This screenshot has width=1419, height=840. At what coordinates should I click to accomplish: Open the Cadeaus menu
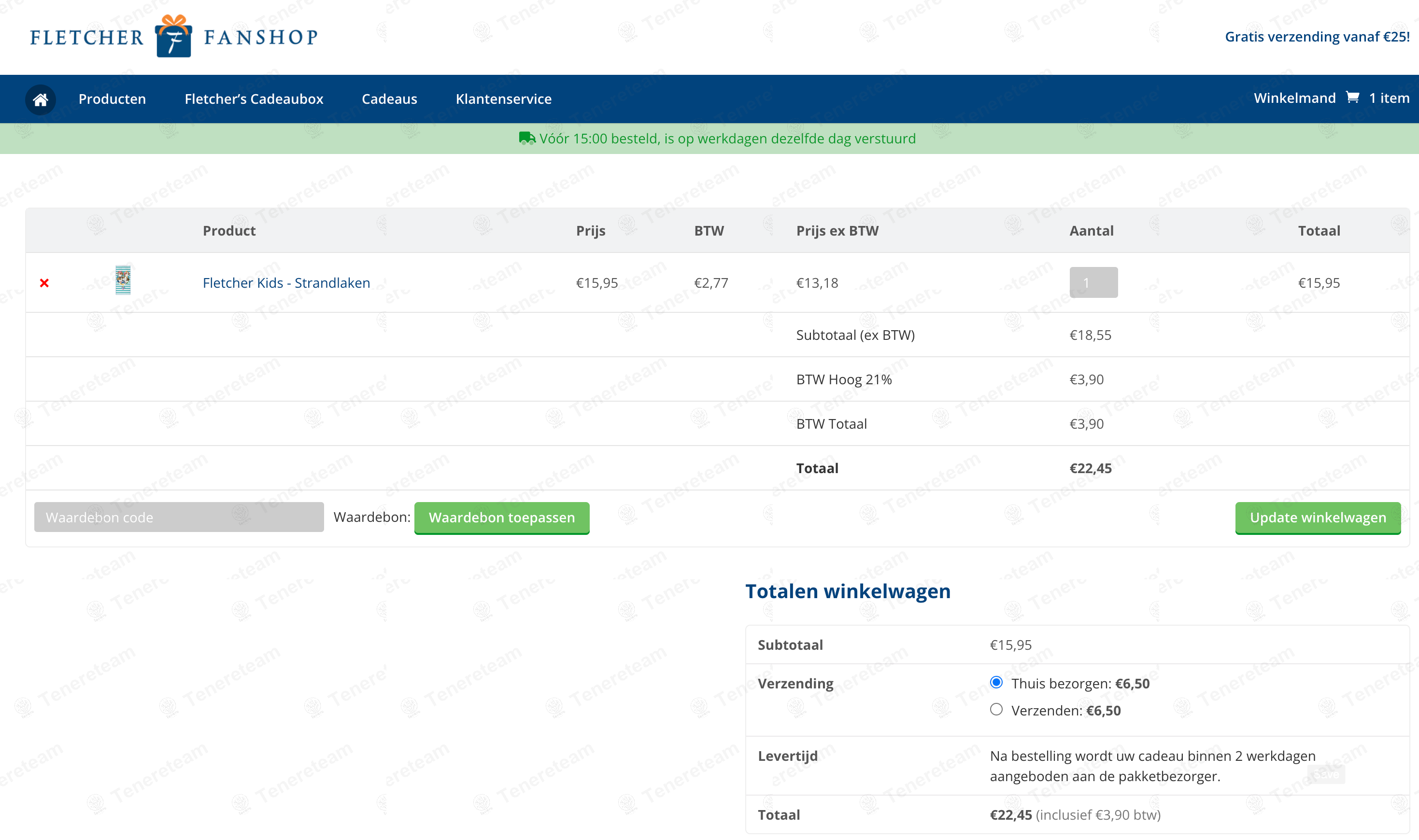click(390, 99)
